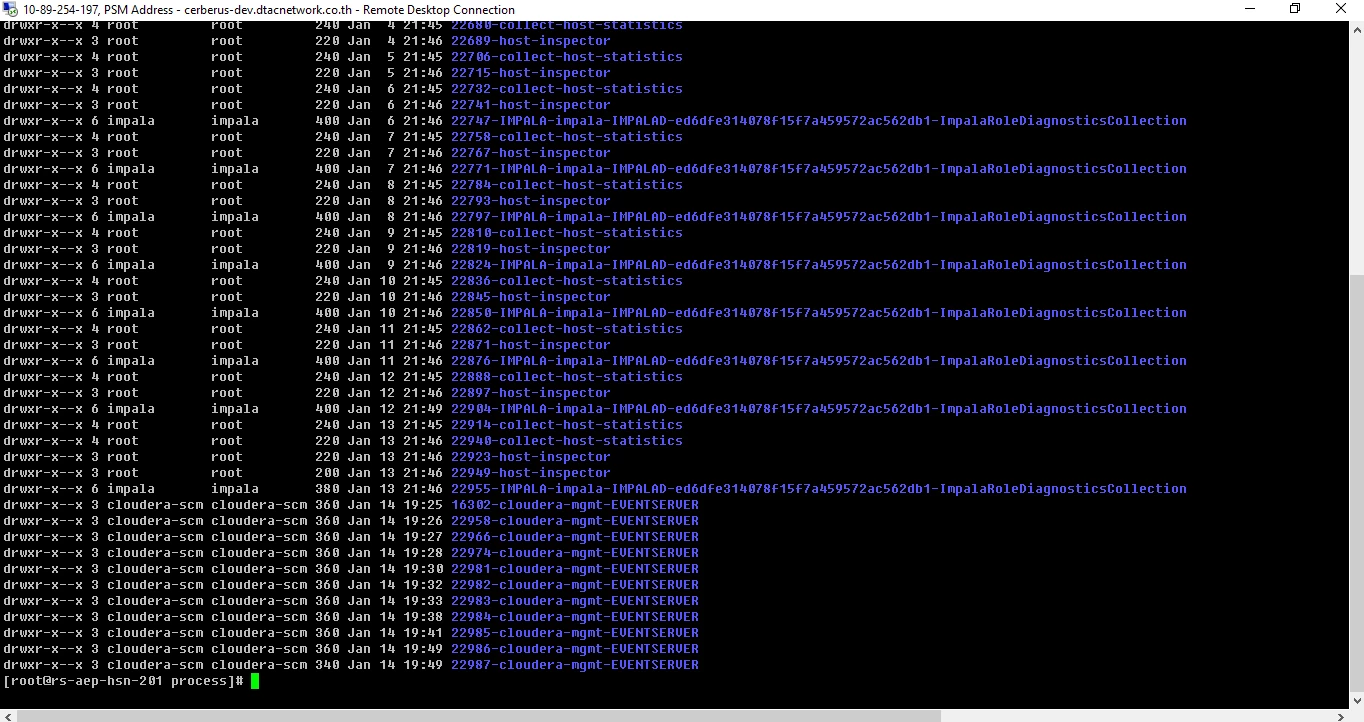
Task: Click the 22706-collect-host-statistics directory name
Action: point(567,57)
